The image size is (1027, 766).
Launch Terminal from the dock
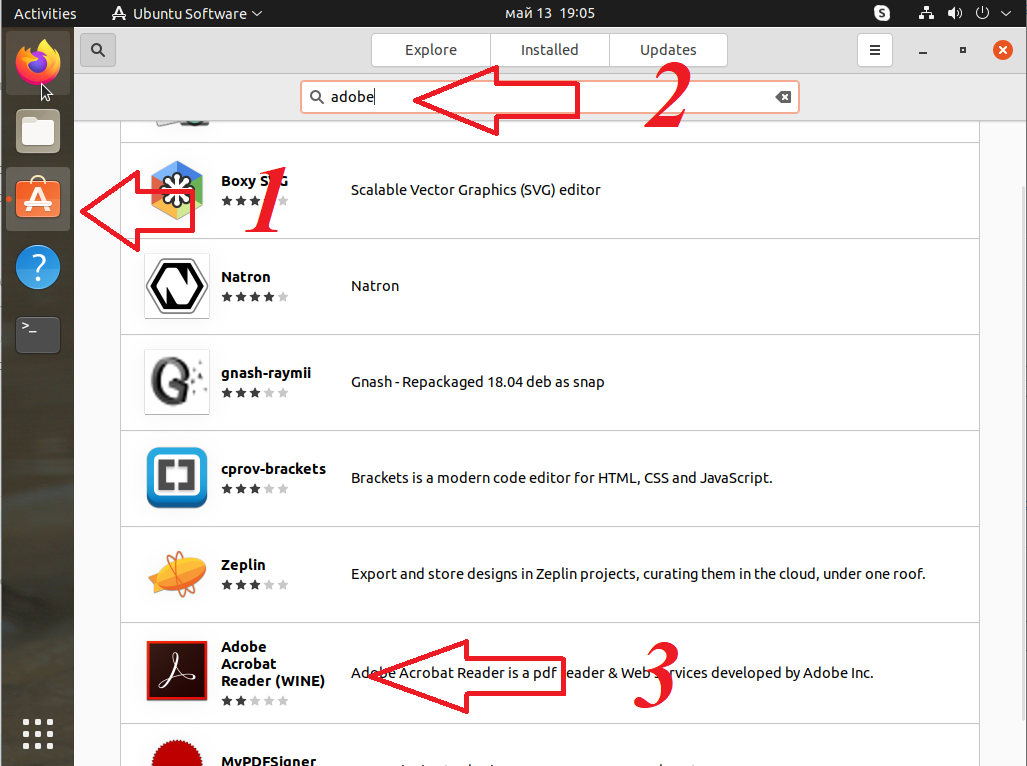(38, 334)
